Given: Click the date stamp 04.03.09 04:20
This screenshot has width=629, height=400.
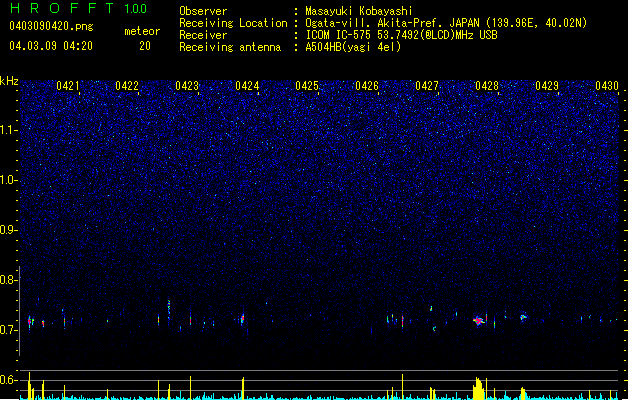Looking at the screenshot, I should tap(51, 45).
